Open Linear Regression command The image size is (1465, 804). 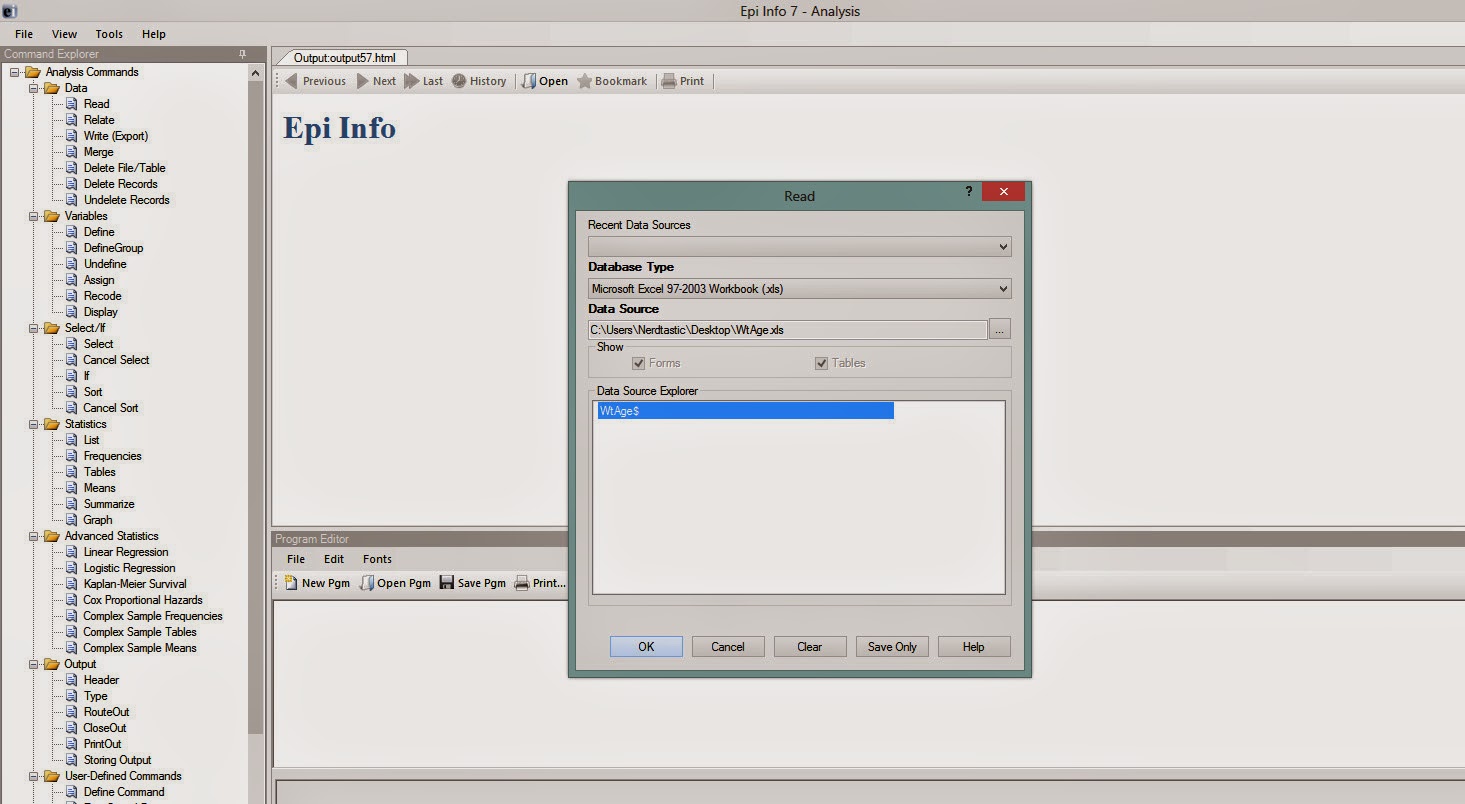126,552
